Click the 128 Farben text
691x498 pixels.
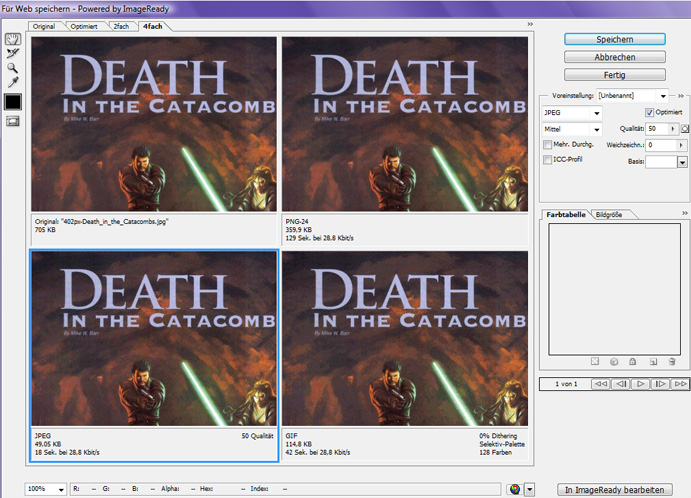tap(495, 452)
